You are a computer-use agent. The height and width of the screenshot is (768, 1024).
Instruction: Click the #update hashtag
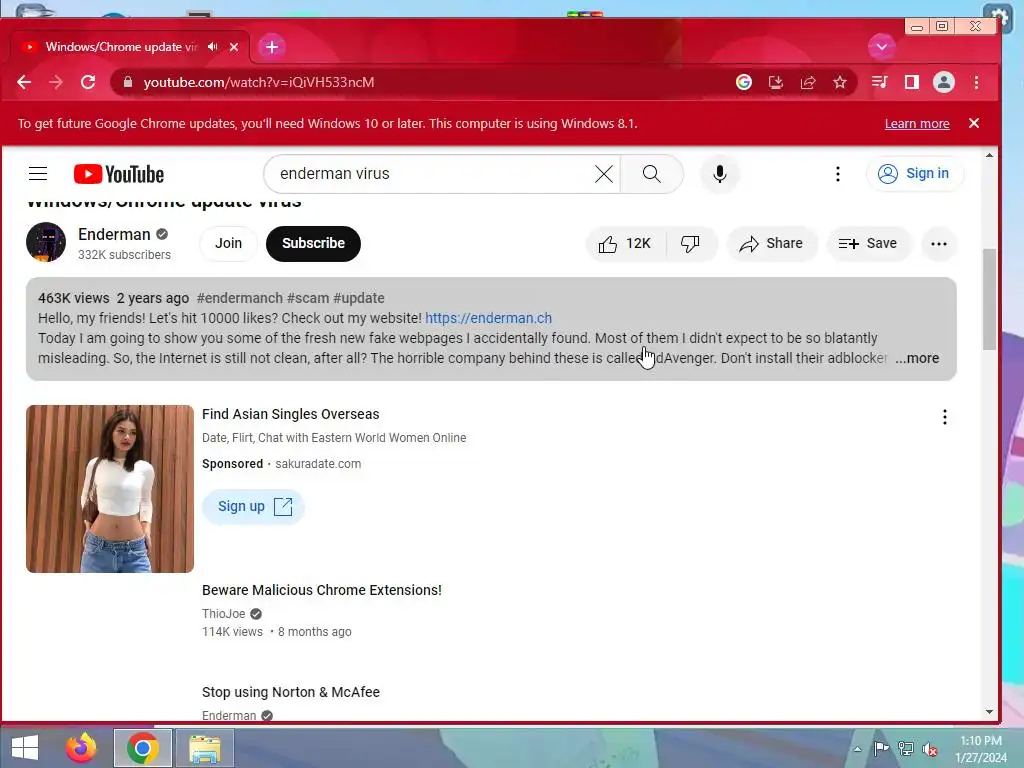pos(359,298)
